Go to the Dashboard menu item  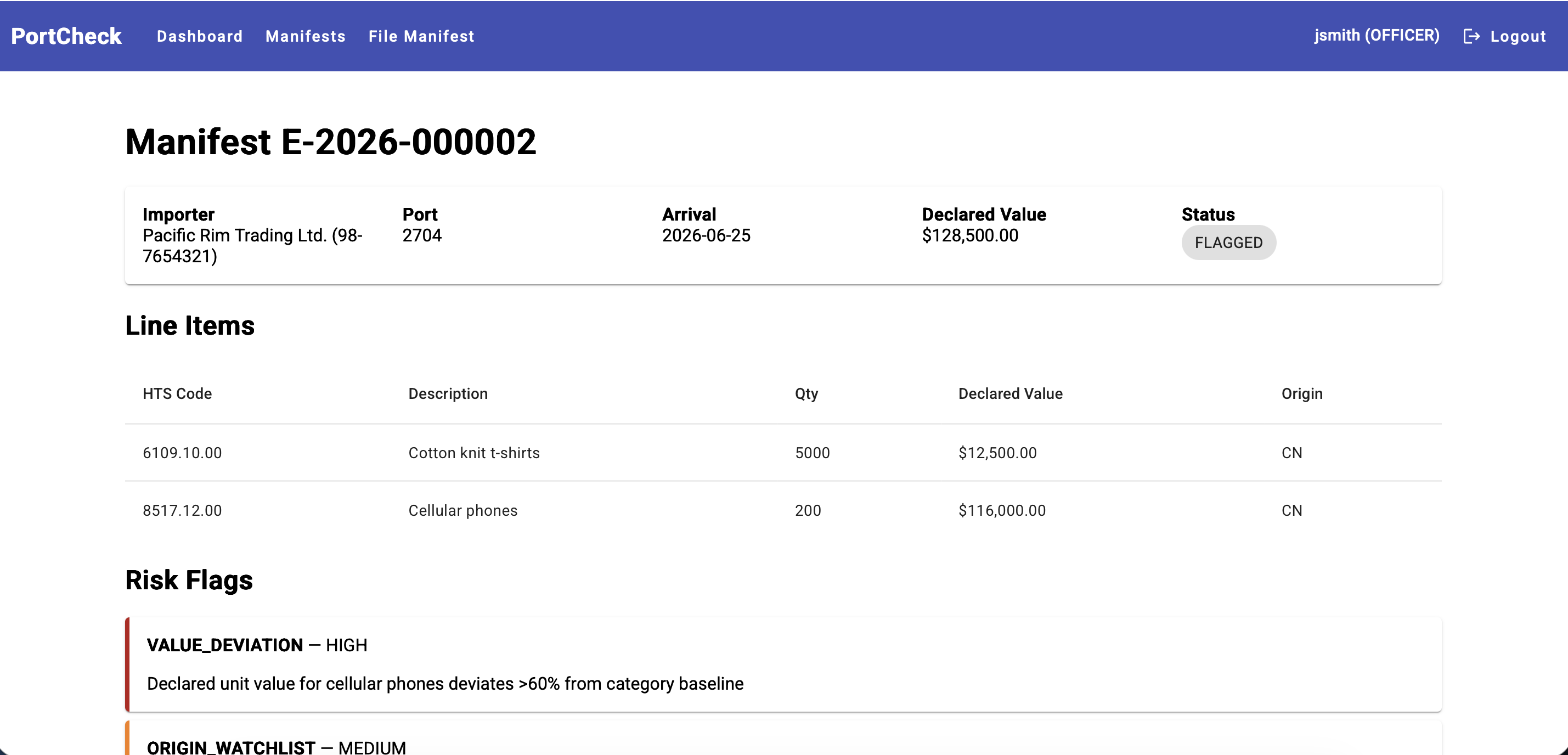(200, 37)
